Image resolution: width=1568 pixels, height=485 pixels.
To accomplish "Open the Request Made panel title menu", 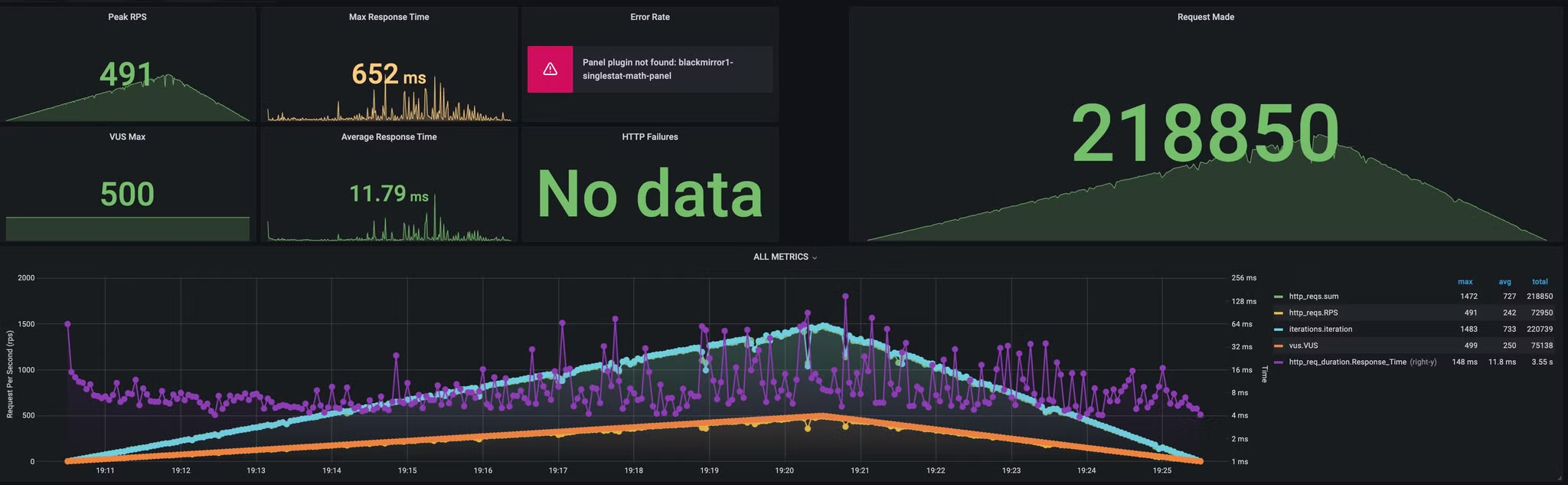I will pyautogui.click(x=1205, y=17).
